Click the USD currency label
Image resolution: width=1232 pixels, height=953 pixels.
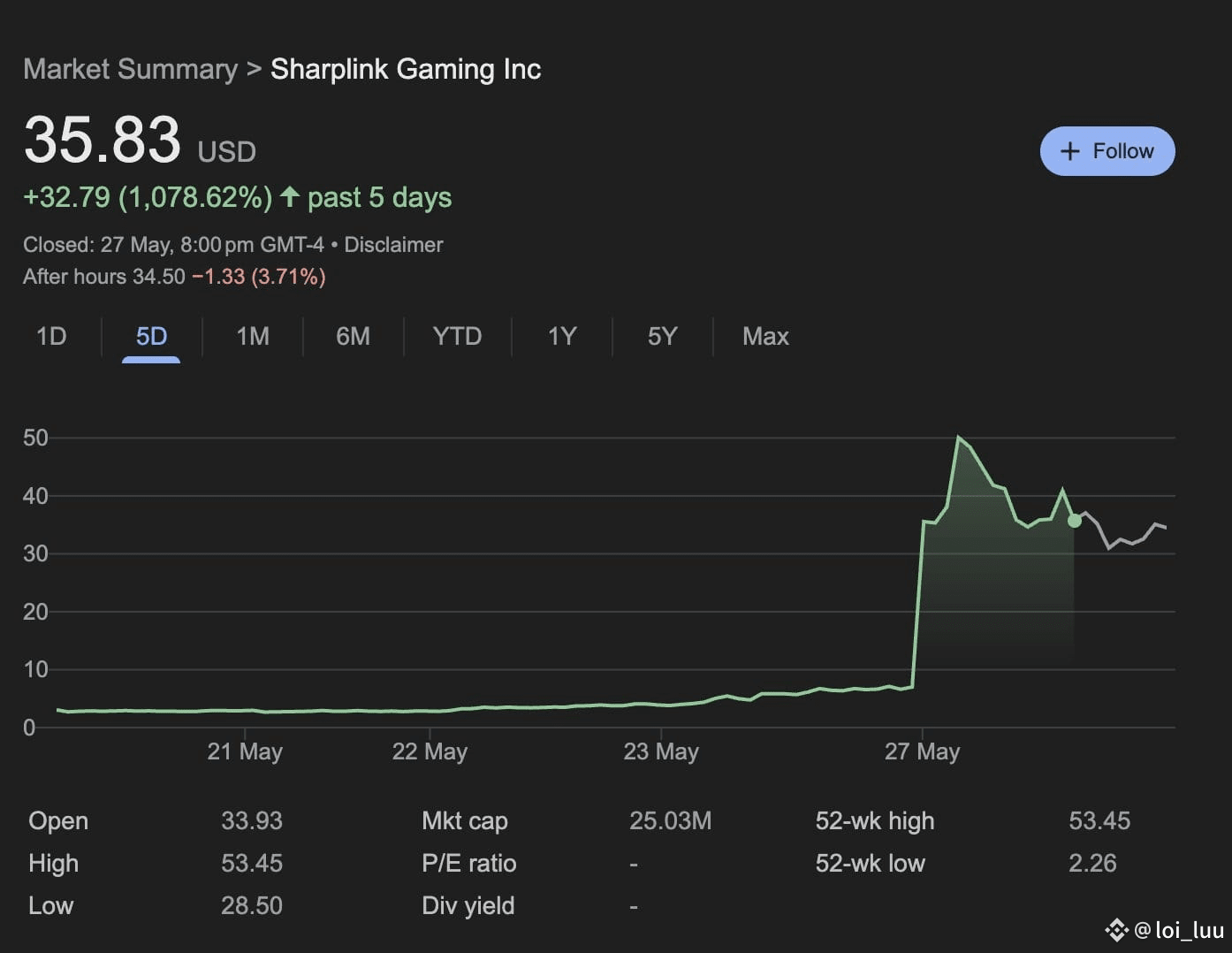227,151
